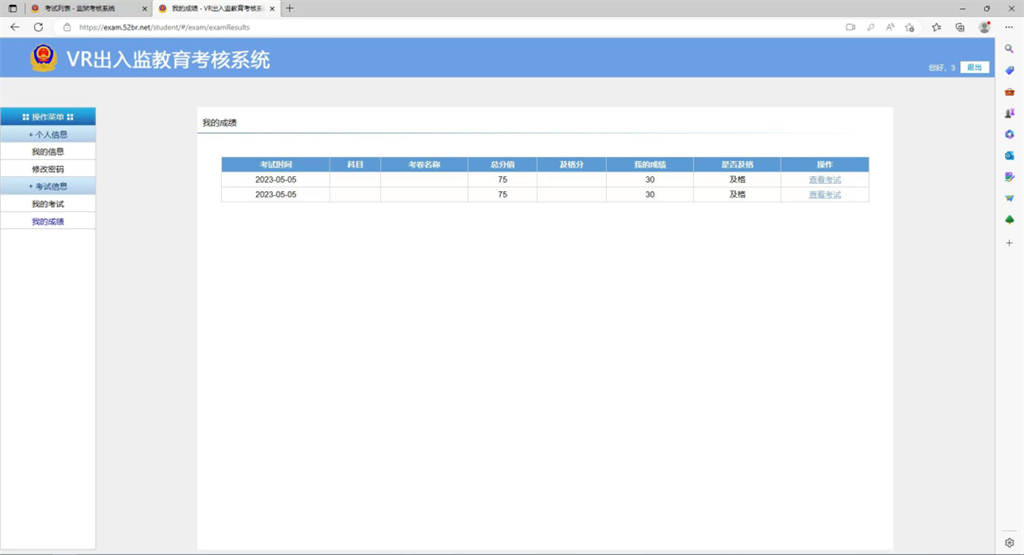Open the browser Favorites star icon
The height and width of the screenshot is (555, 1024).
click(x=937, y=27)
